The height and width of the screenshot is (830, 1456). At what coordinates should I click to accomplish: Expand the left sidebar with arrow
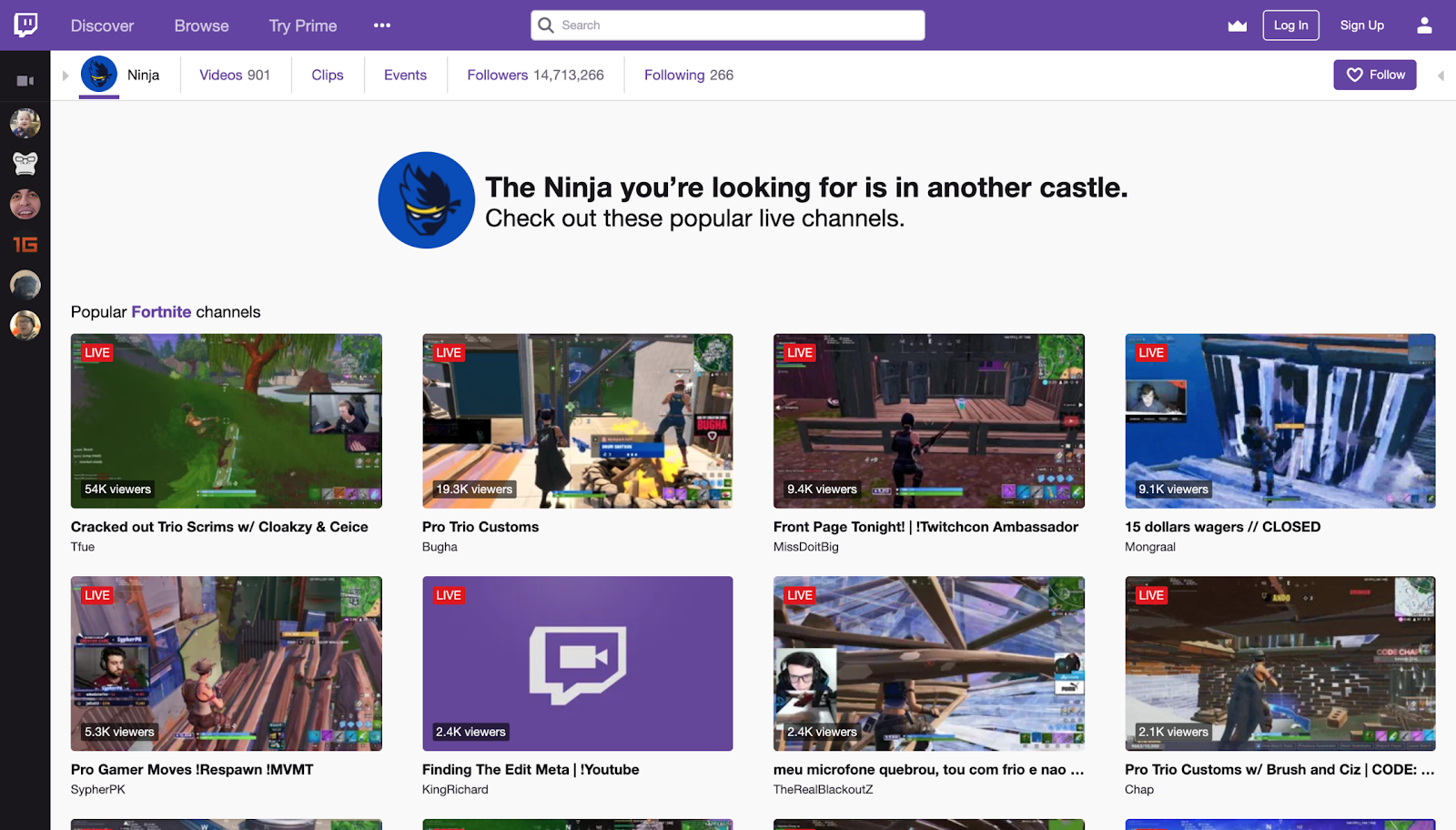click(66, 76)
